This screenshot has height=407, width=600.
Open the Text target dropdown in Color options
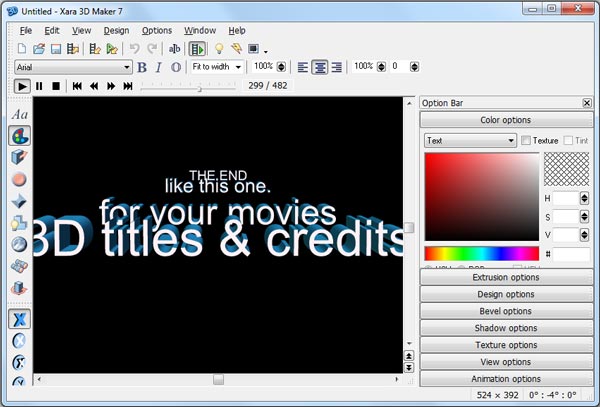click(470, 140)
